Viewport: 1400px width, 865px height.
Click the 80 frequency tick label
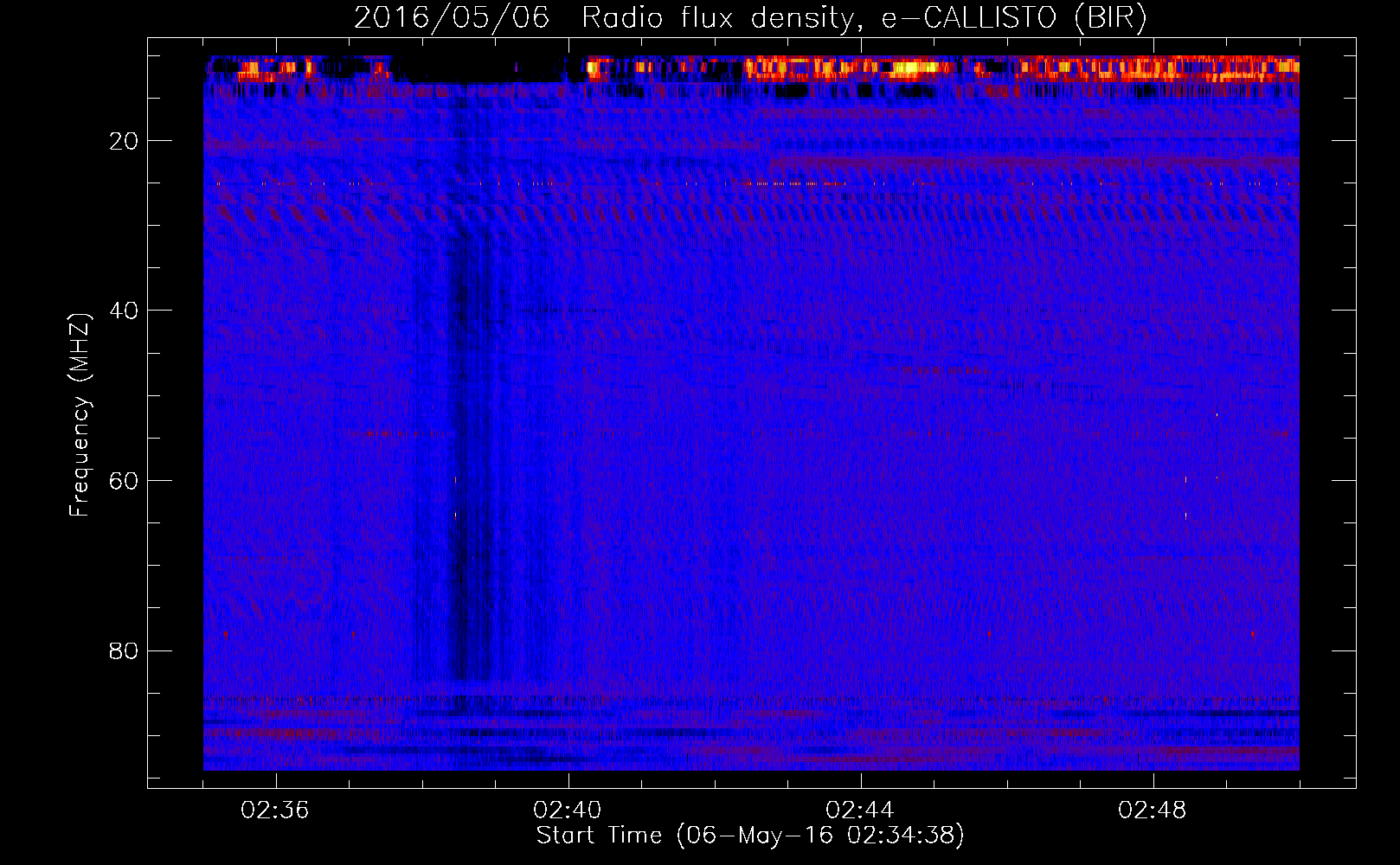[x=125, y=650]
